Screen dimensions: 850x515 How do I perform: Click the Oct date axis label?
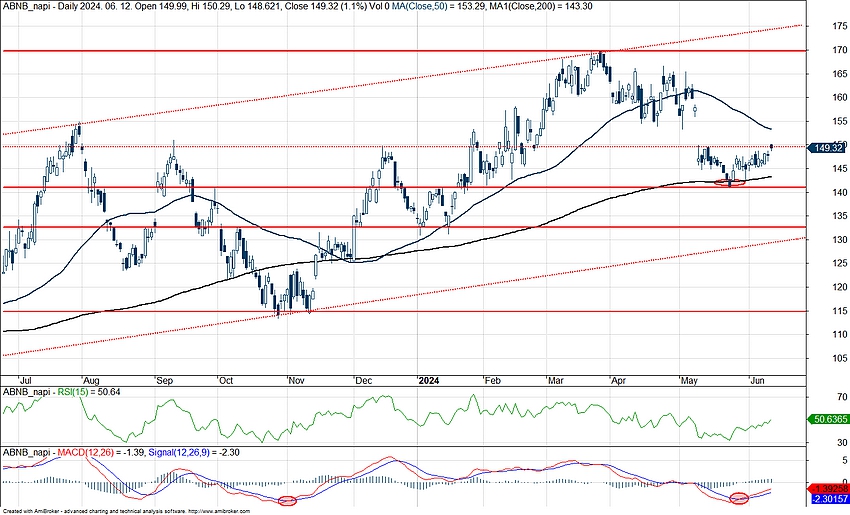[x=226, y=381]
